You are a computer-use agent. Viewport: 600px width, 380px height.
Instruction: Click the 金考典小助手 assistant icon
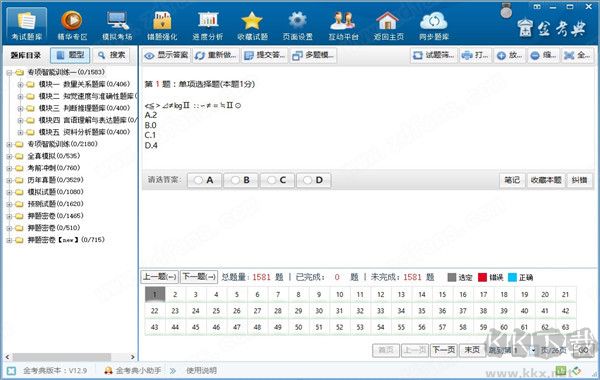tap(109, 370)
